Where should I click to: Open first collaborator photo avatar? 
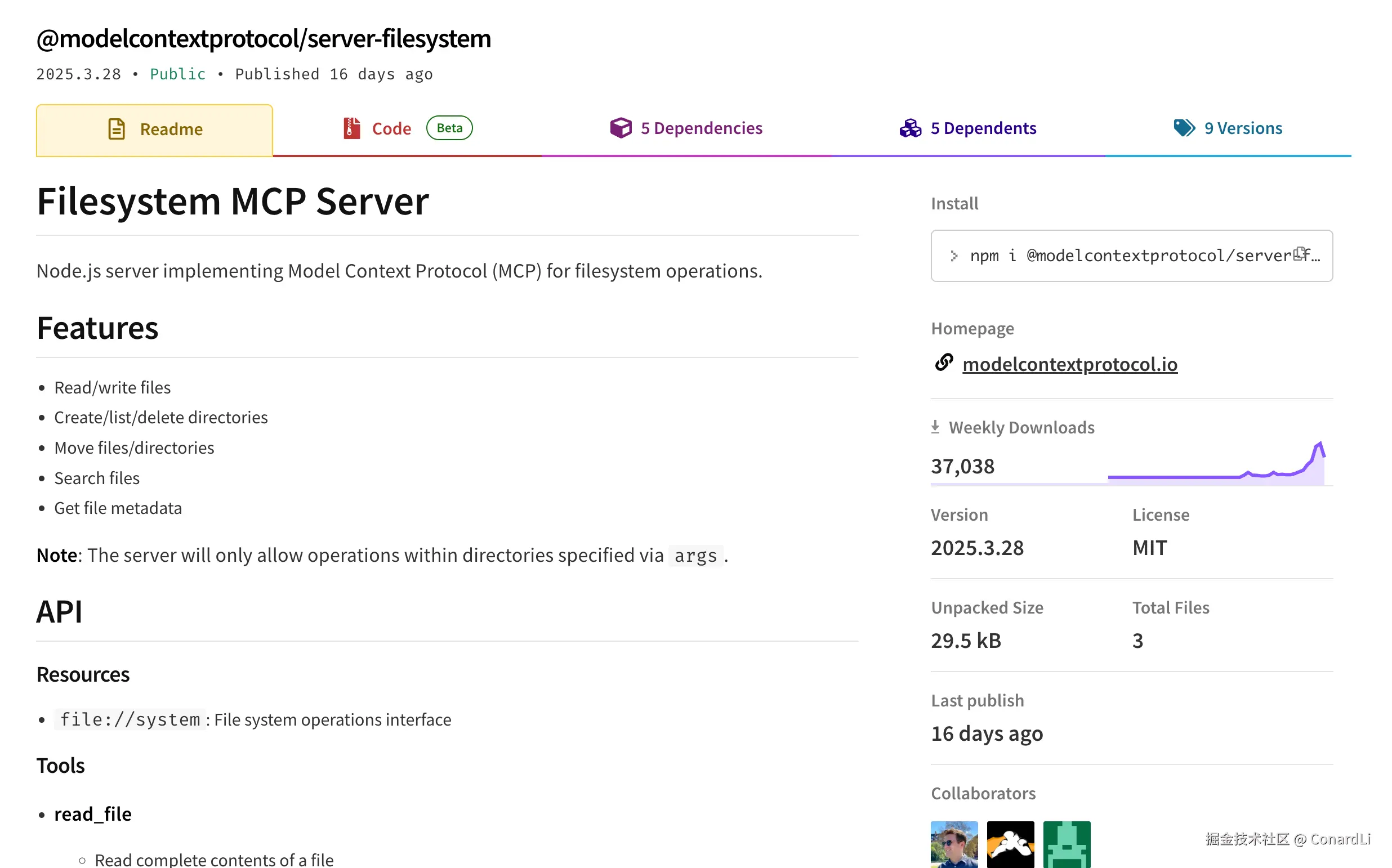954,843
